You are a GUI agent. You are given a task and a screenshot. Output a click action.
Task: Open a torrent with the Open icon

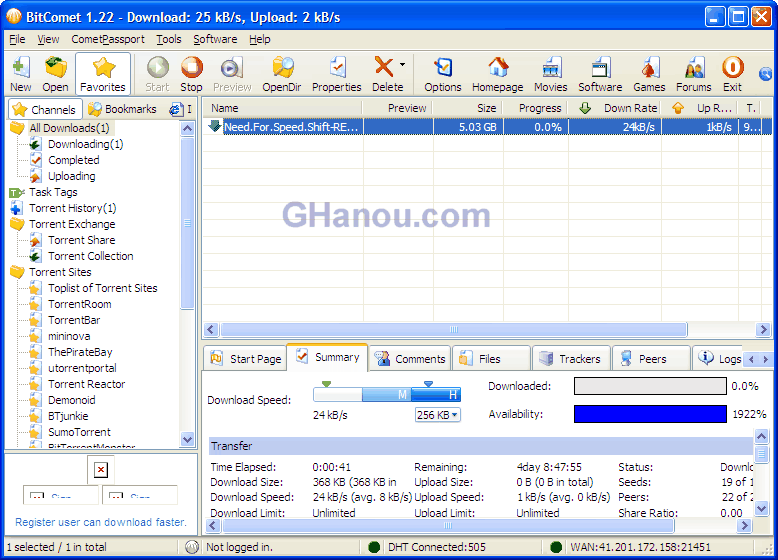(55, 74)
